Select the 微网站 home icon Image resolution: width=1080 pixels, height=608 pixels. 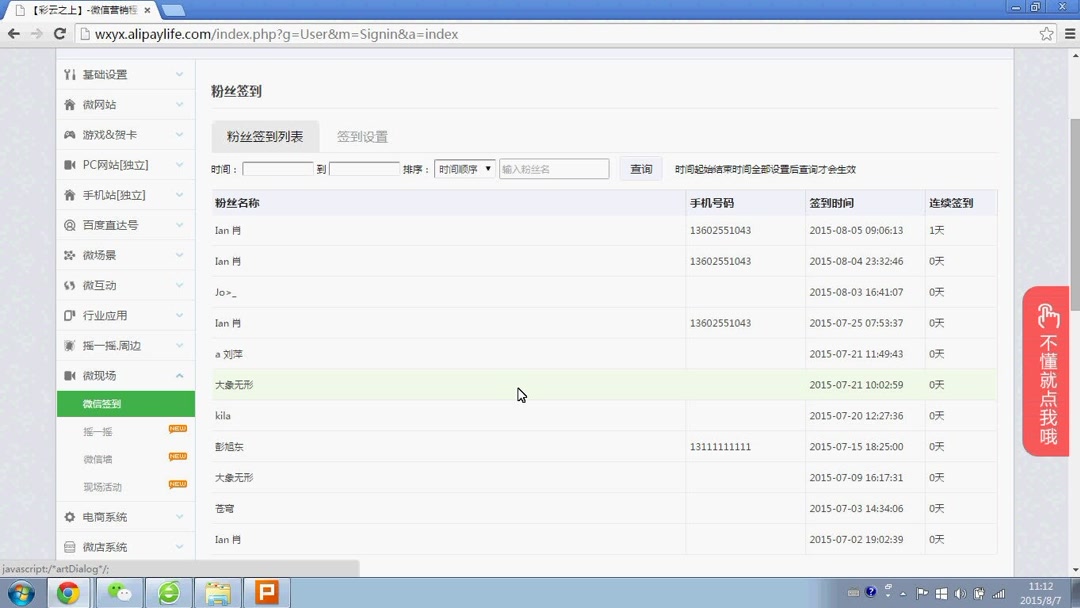point(68,104)
